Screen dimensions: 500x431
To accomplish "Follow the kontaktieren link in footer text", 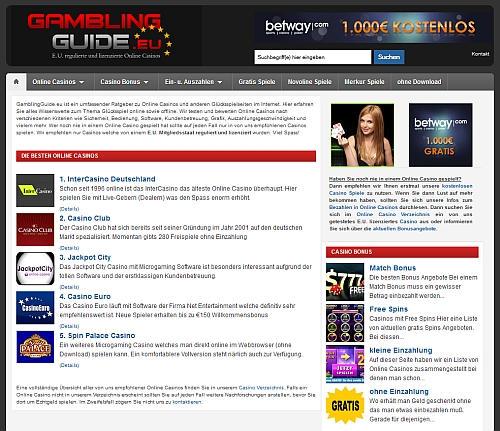I will pyautogui.click(x=187, y=402).
